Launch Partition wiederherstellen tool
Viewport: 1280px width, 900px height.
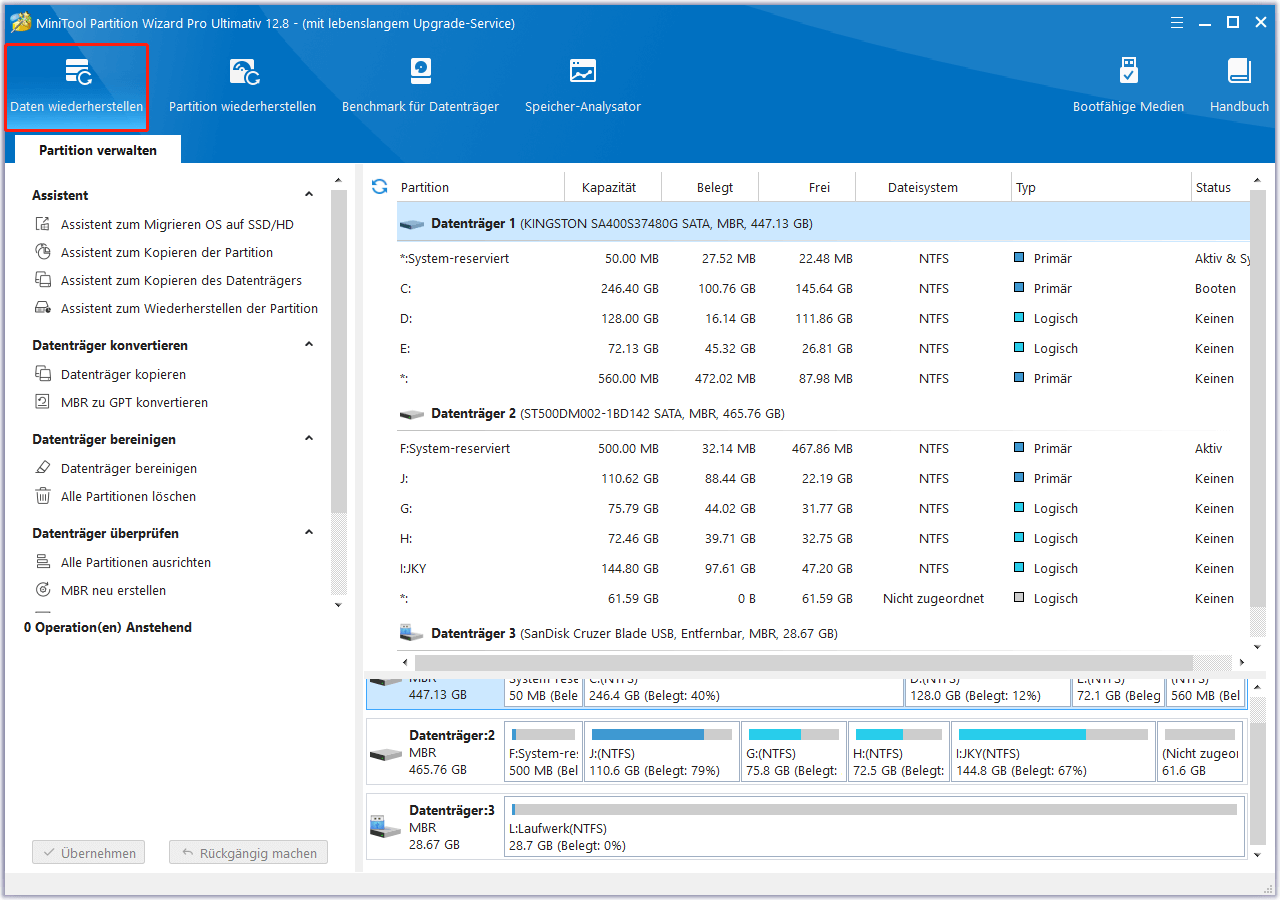(242, 87)
